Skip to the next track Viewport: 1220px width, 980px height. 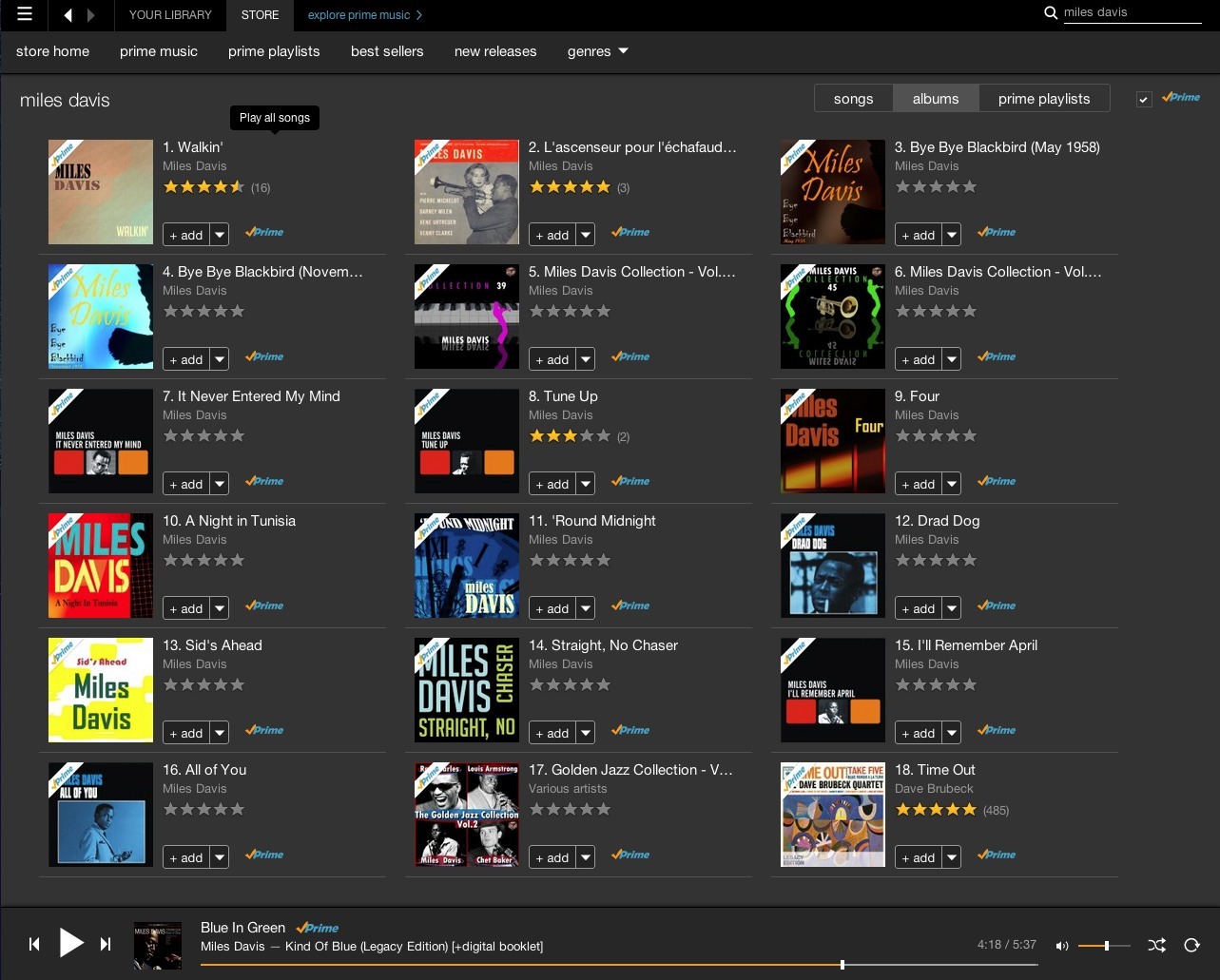[x=106, y=944]
